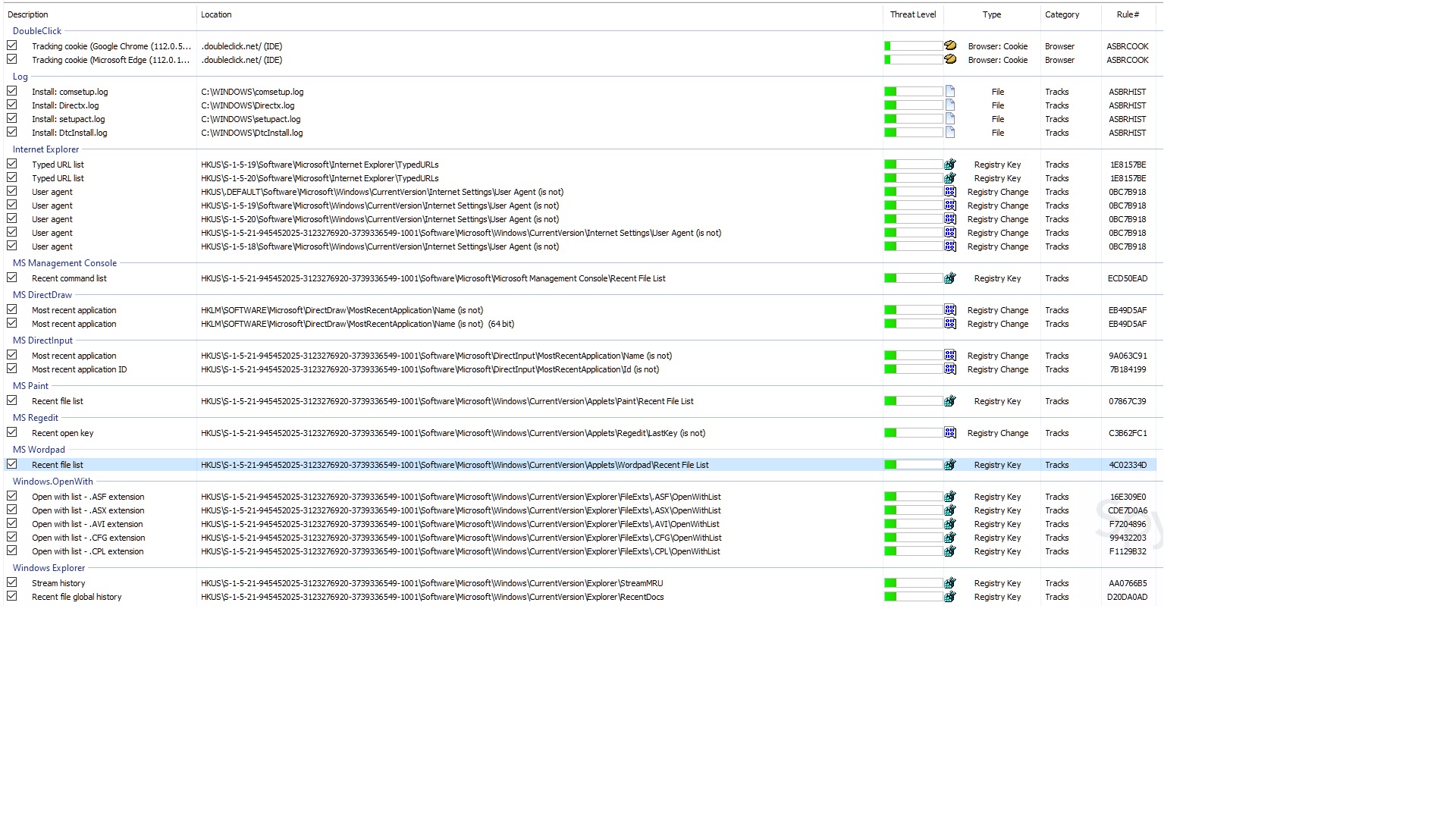Sort by Location column header
The image size is (1456, 819).
(216, 14)
